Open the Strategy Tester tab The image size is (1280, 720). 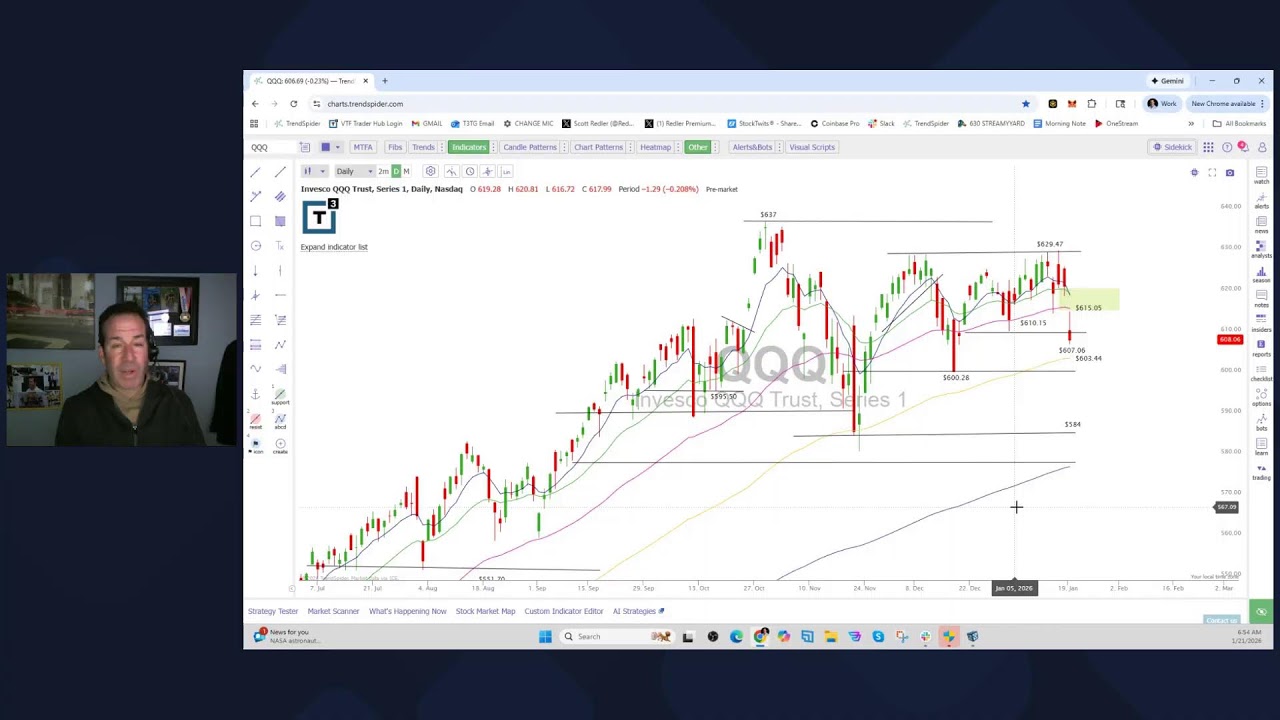tap(273, 611)
